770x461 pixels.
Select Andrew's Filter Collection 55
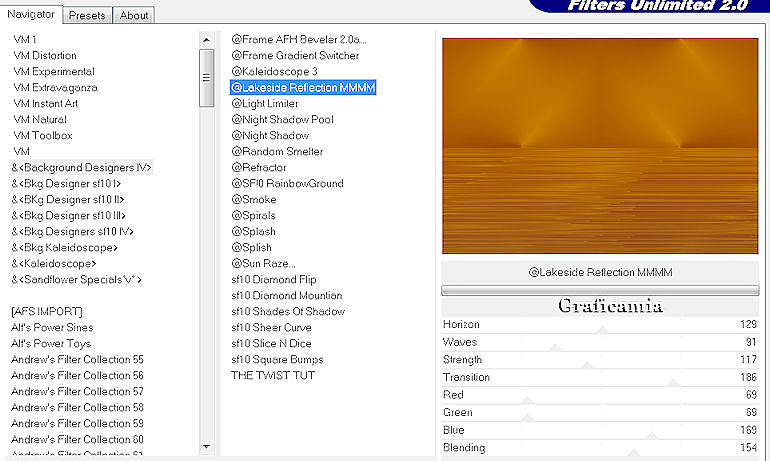pos(77,359)
